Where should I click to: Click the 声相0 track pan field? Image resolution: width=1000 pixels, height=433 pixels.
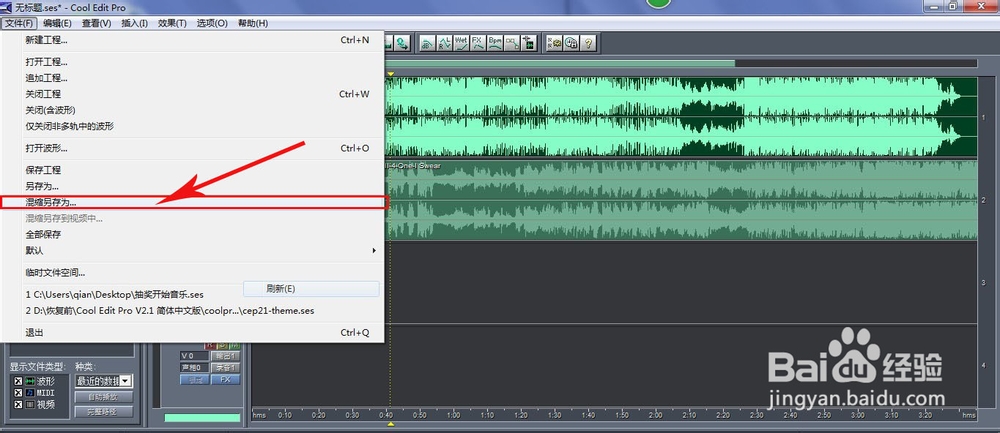tap(194, 367)
